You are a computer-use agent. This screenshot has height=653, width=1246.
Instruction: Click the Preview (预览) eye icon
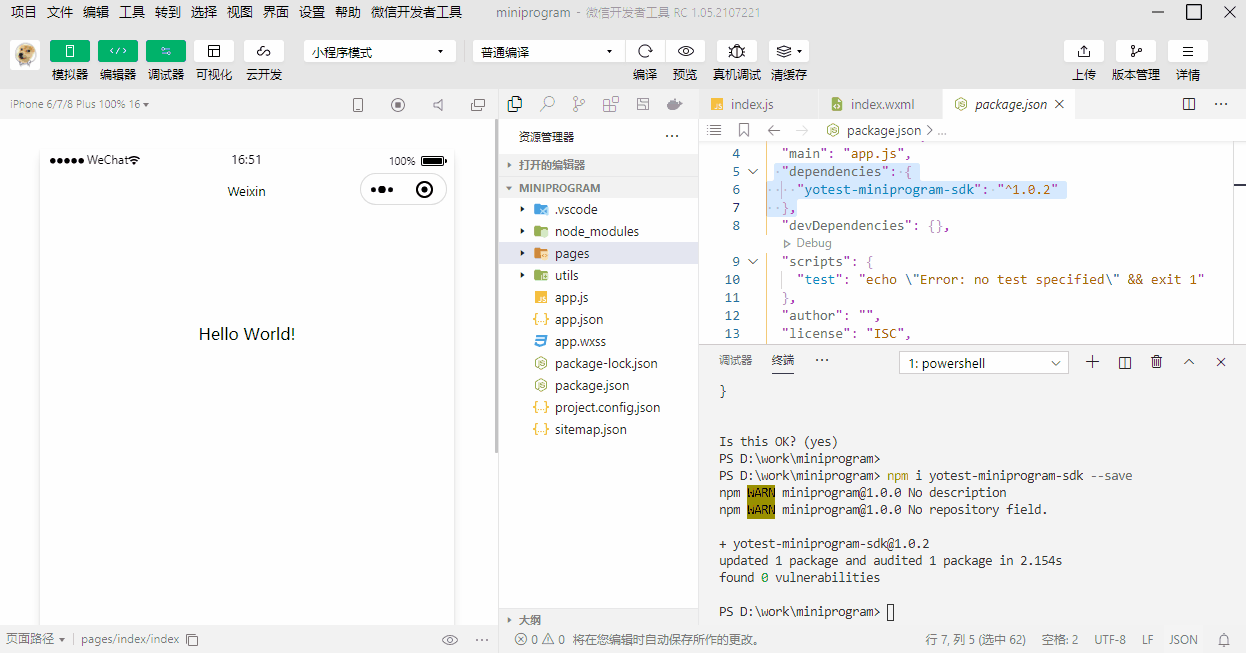click(x=685, y=51)
